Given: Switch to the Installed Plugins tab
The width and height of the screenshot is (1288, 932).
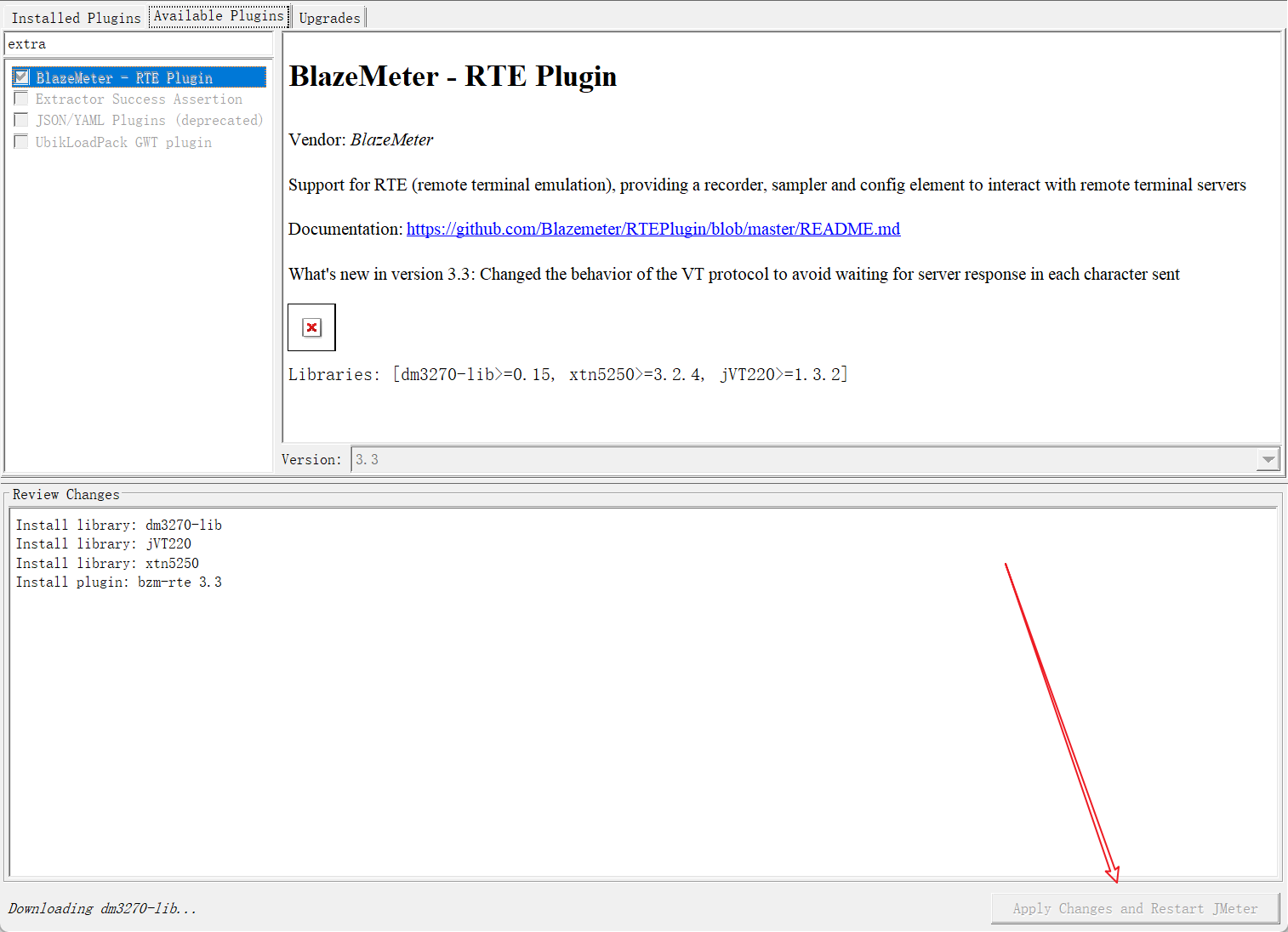Looking at the screenshot, I should (x=76, y=18).
